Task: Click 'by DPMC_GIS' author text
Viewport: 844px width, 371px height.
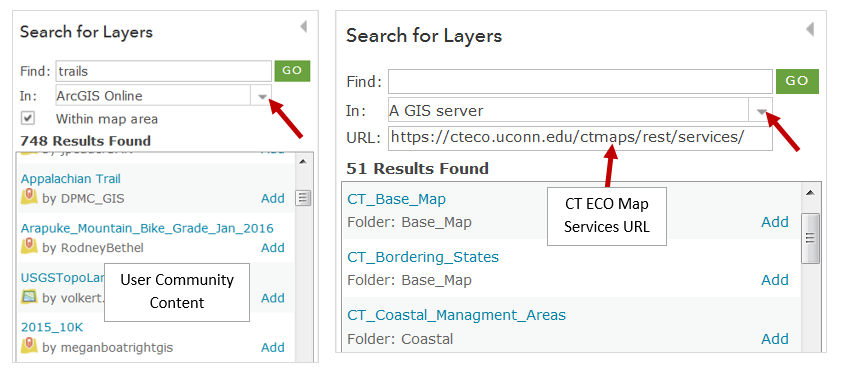Action: pyautogui.click(x=83, y=198)
